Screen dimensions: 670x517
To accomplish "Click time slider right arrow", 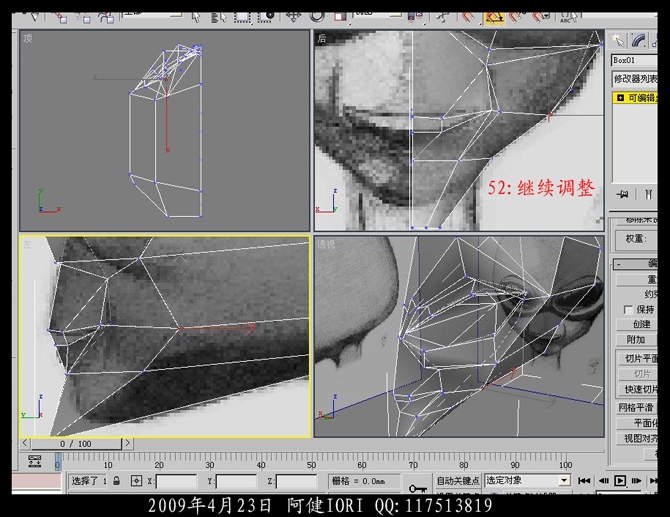I will coord(127,443).
